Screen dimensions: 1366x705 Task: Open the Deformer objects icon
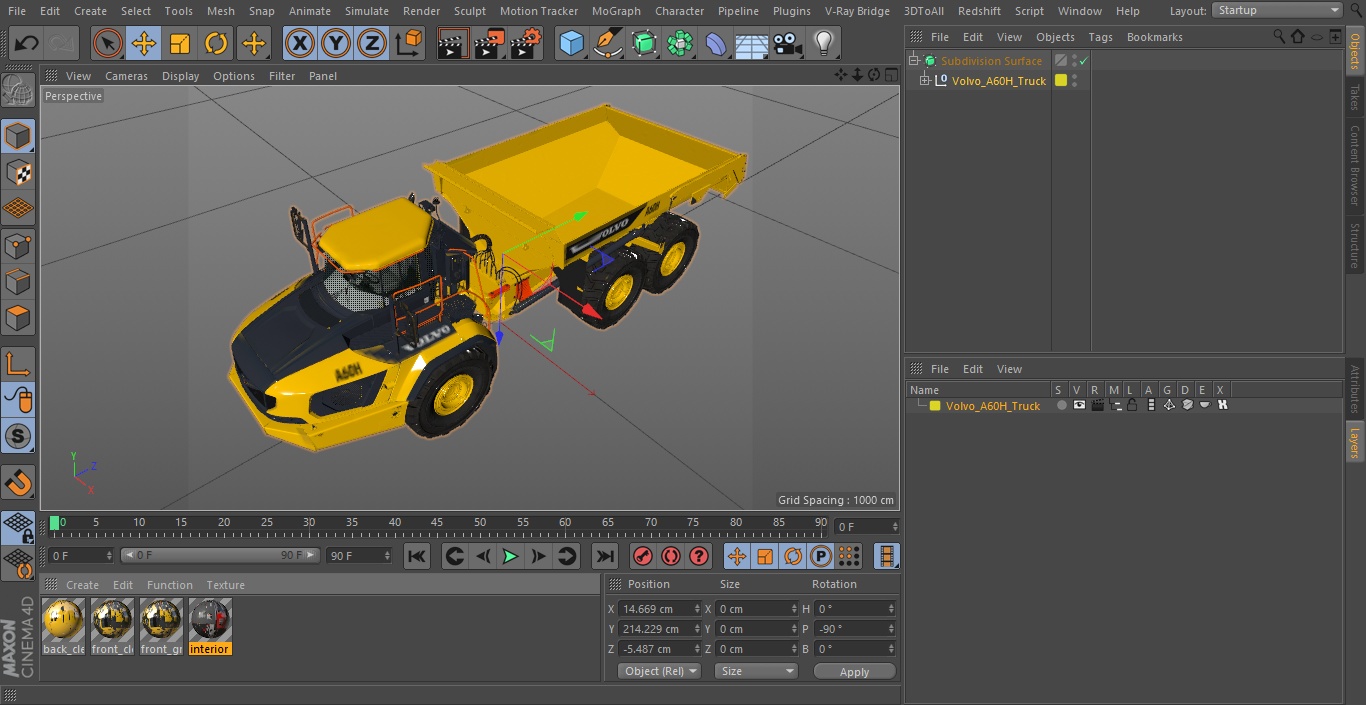716,43
